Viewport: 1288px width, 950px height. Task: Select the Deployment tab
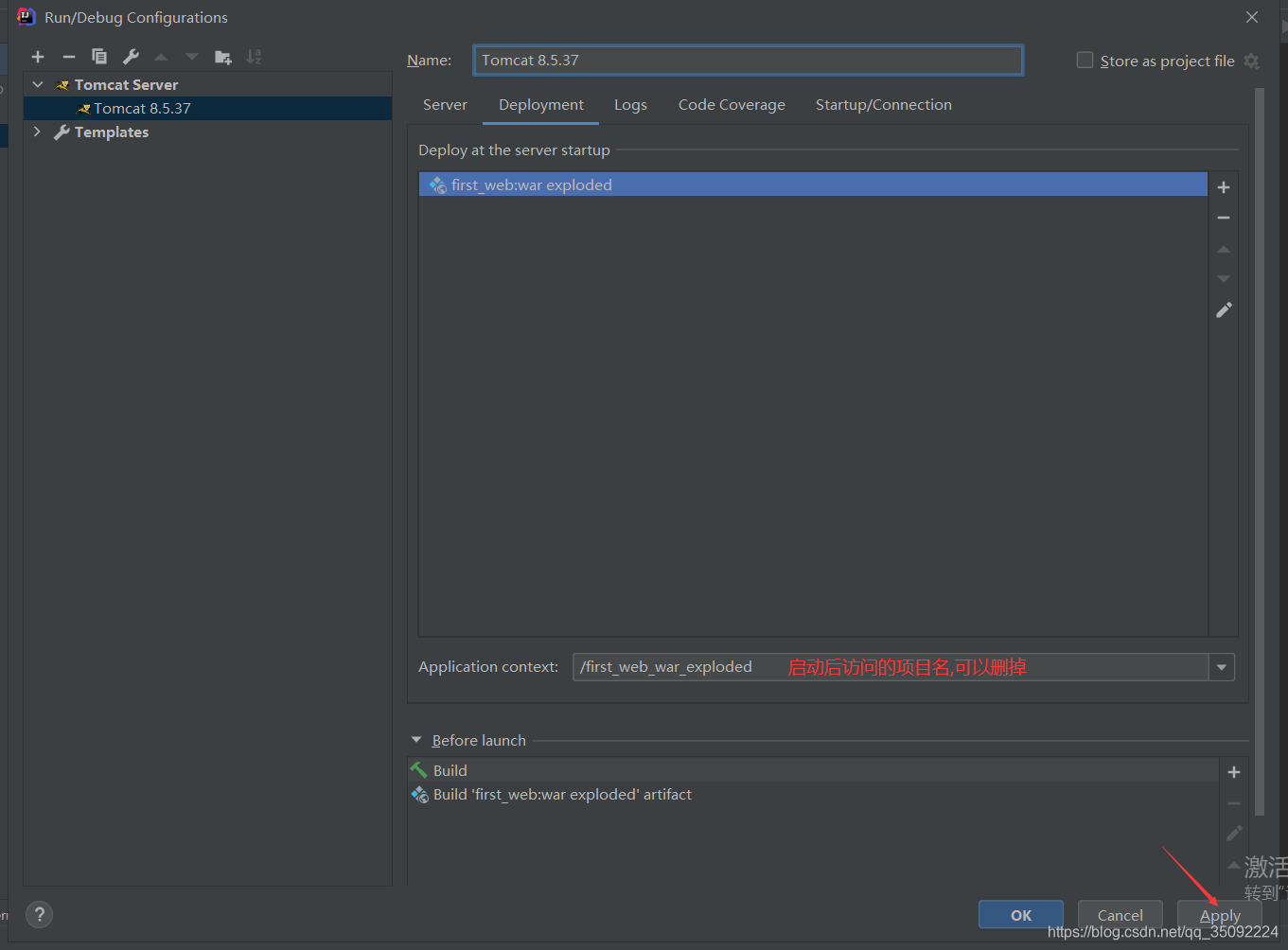[x=541, y=105]
